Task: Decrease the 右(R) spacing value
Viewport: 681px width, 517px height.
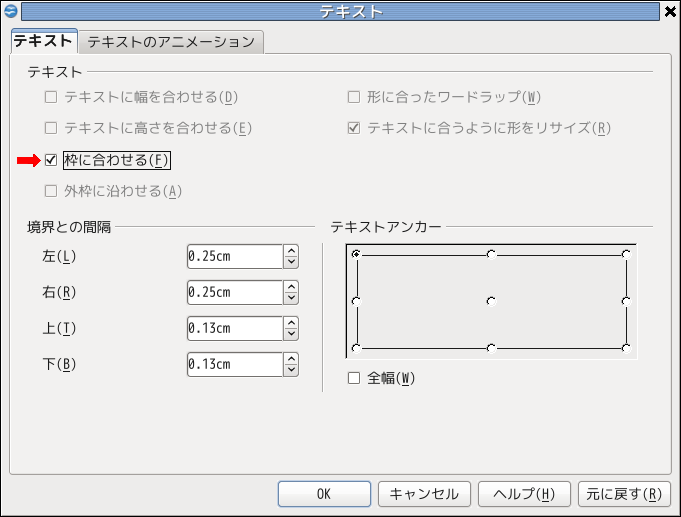Action: point(291,298)
